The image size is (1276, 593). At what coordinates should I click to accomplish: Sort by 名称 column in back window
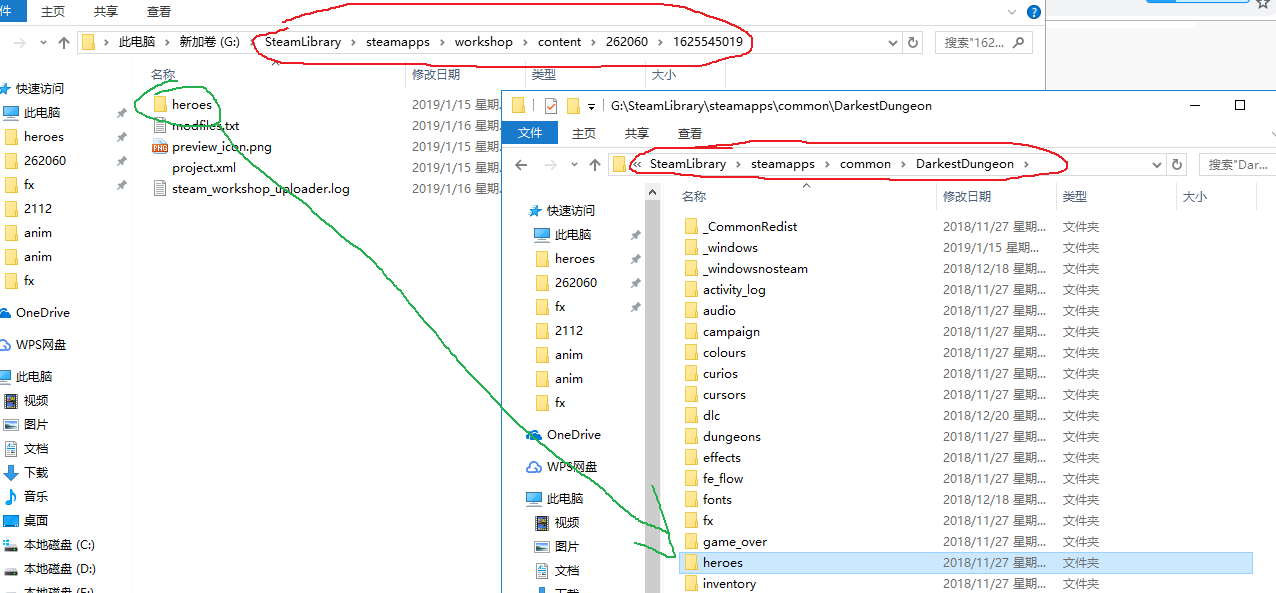click(x=163, y=75)
